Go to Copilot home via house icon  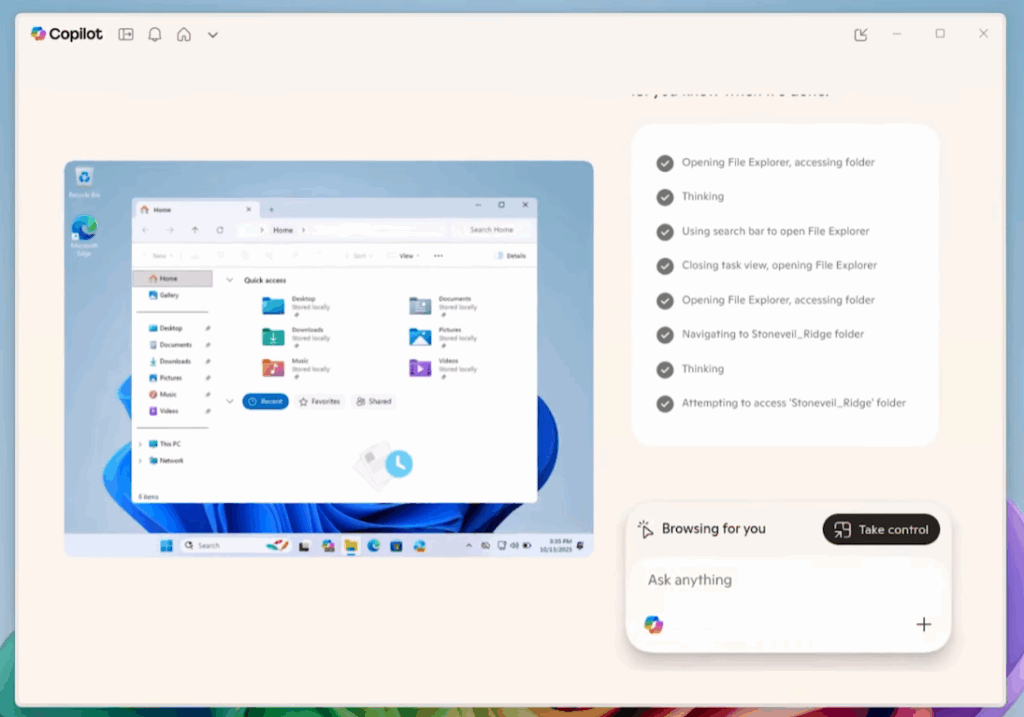pyautogui.click(x=184, y=34)
